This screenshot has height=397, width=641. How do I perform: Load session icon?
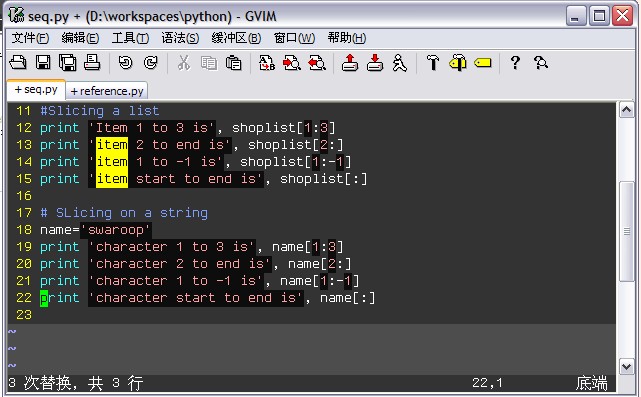tap(350, 63)
